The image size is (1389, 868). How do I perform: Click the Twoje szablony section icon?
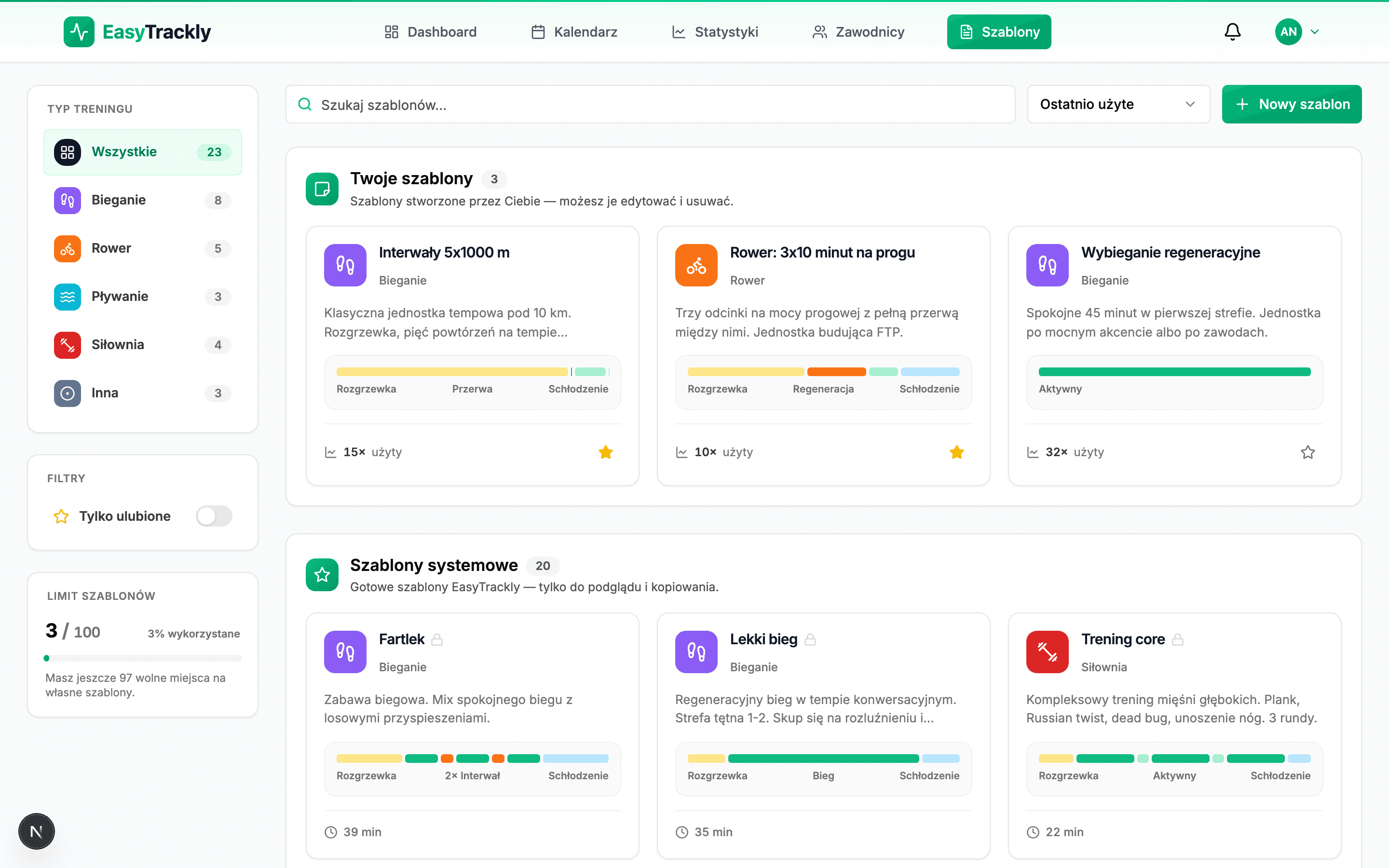[322, 189]
